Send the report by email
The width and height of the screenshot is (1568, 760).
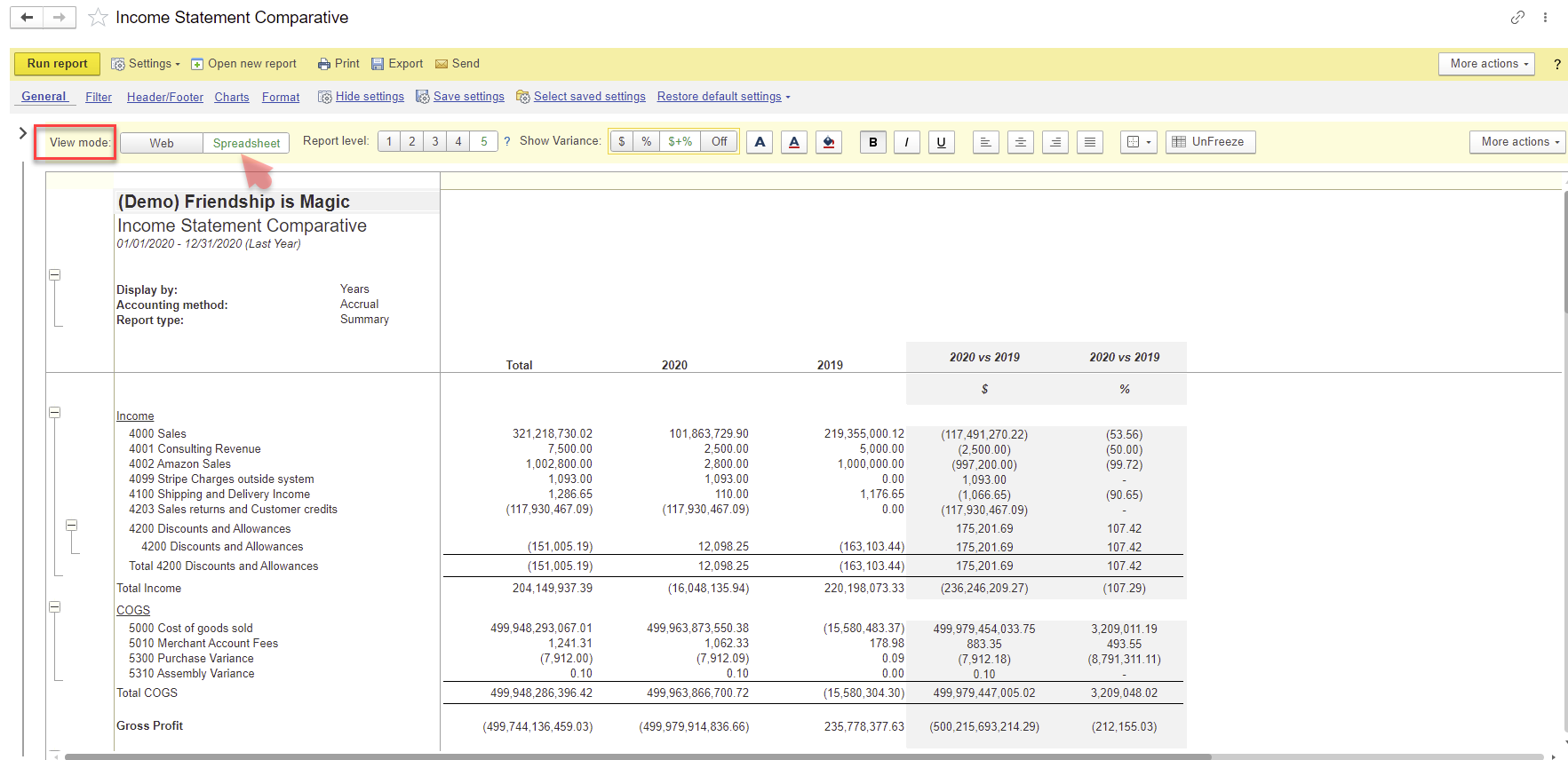[x=458, y=64]
